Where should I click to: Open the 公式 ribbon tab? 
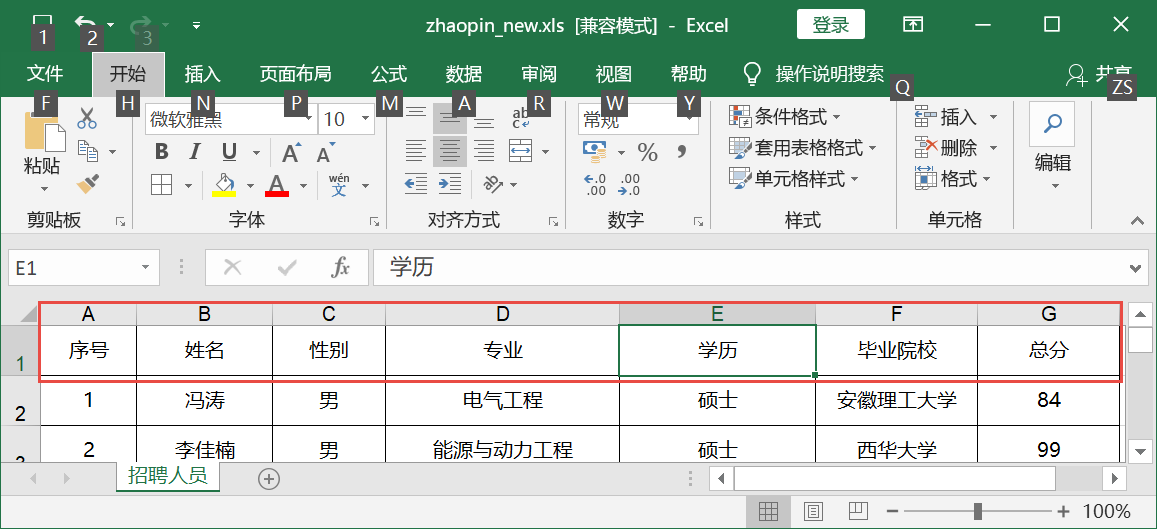tap(389, 73)
